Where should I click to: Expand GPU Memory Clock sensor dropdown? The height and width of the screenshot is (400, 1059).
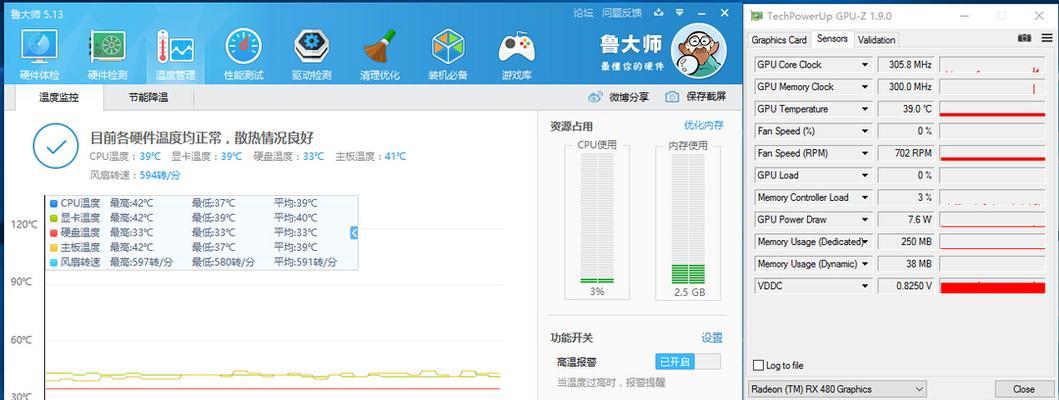tap(864, 87)
